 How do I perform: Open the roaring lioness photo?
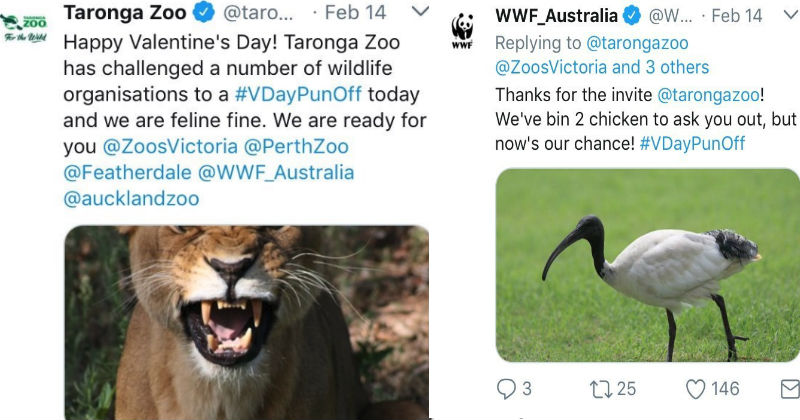[246, 320]
